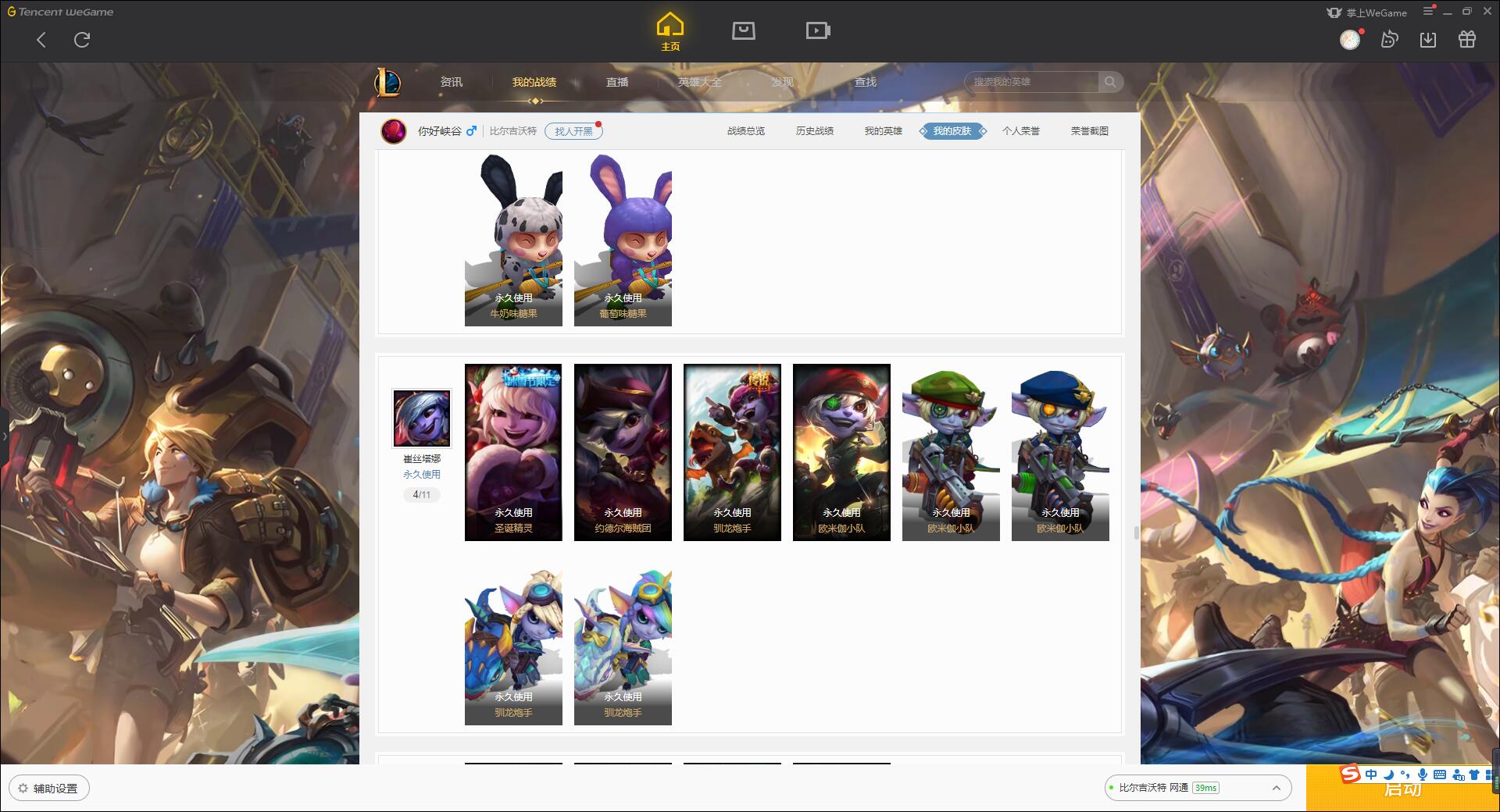Select the 牛奶味糖果 Teemo skin

pyautogui.click(x=513, y=240)
